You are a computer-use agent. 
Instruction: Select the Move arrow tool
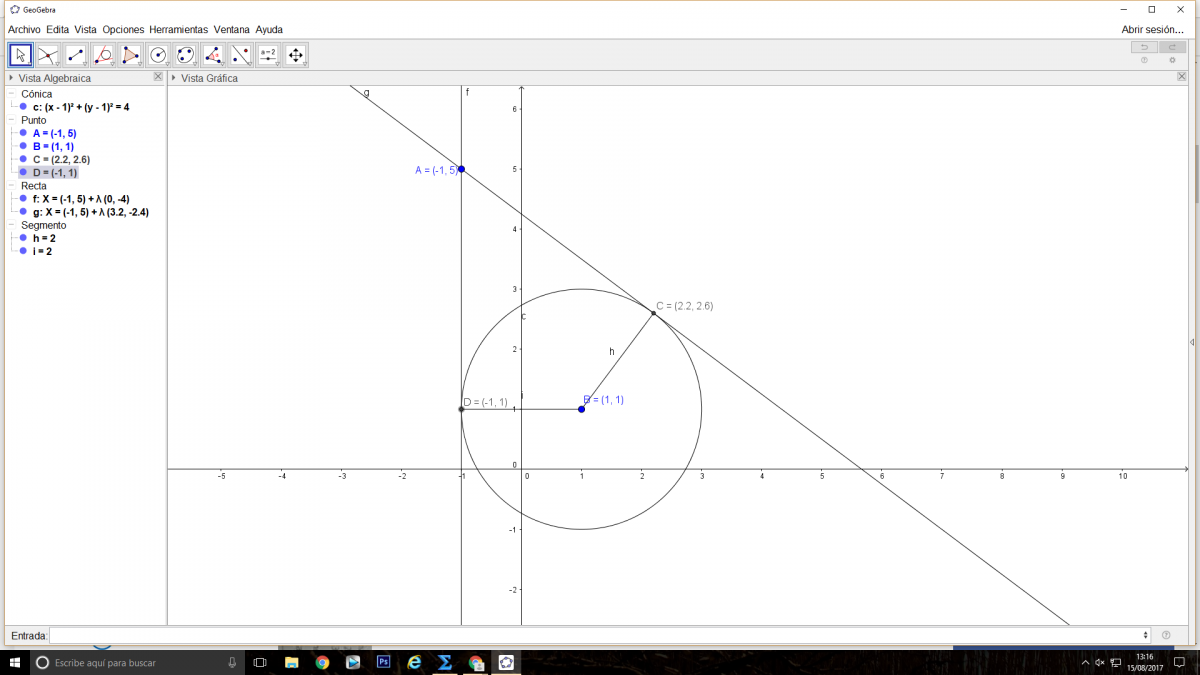click(x=21, y=55)
